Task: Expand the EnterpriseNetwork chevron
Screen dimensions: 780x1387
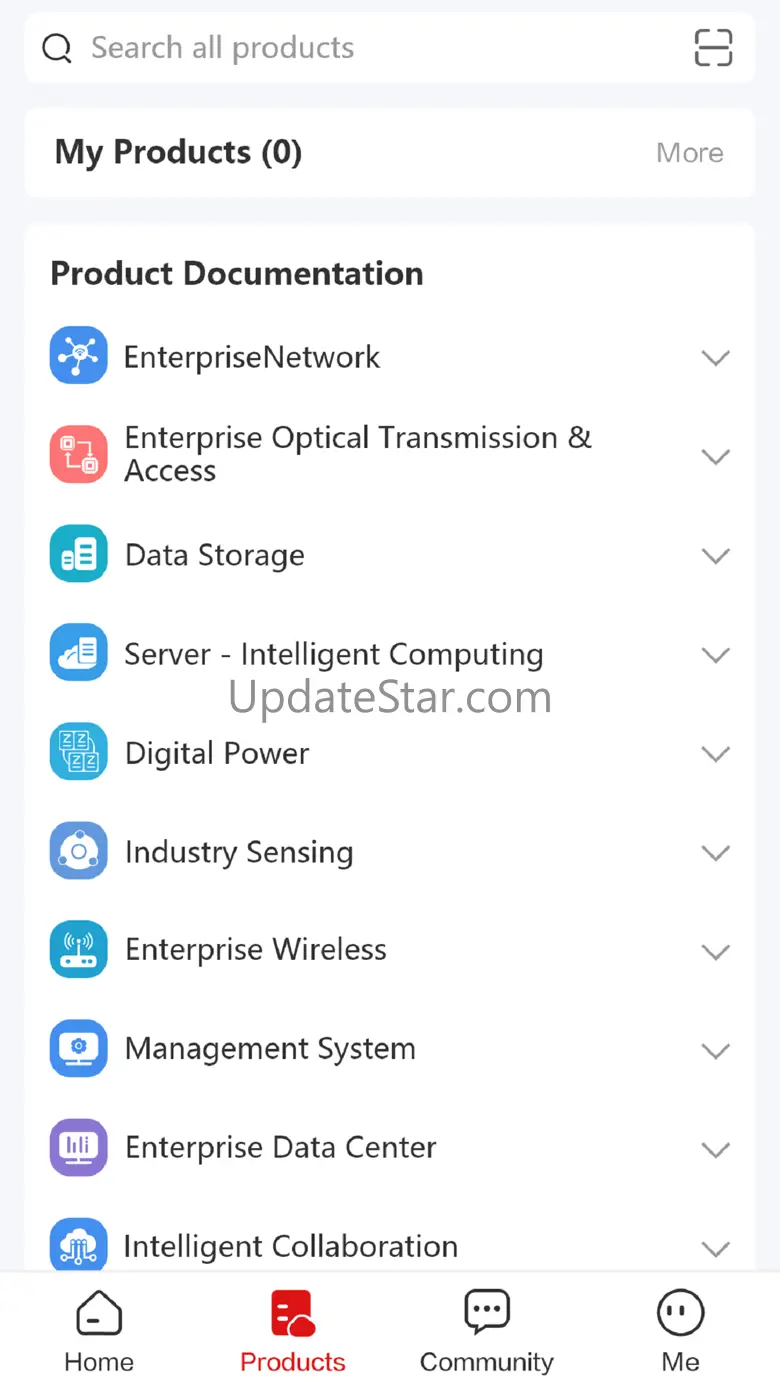Action: coord(715,357)
